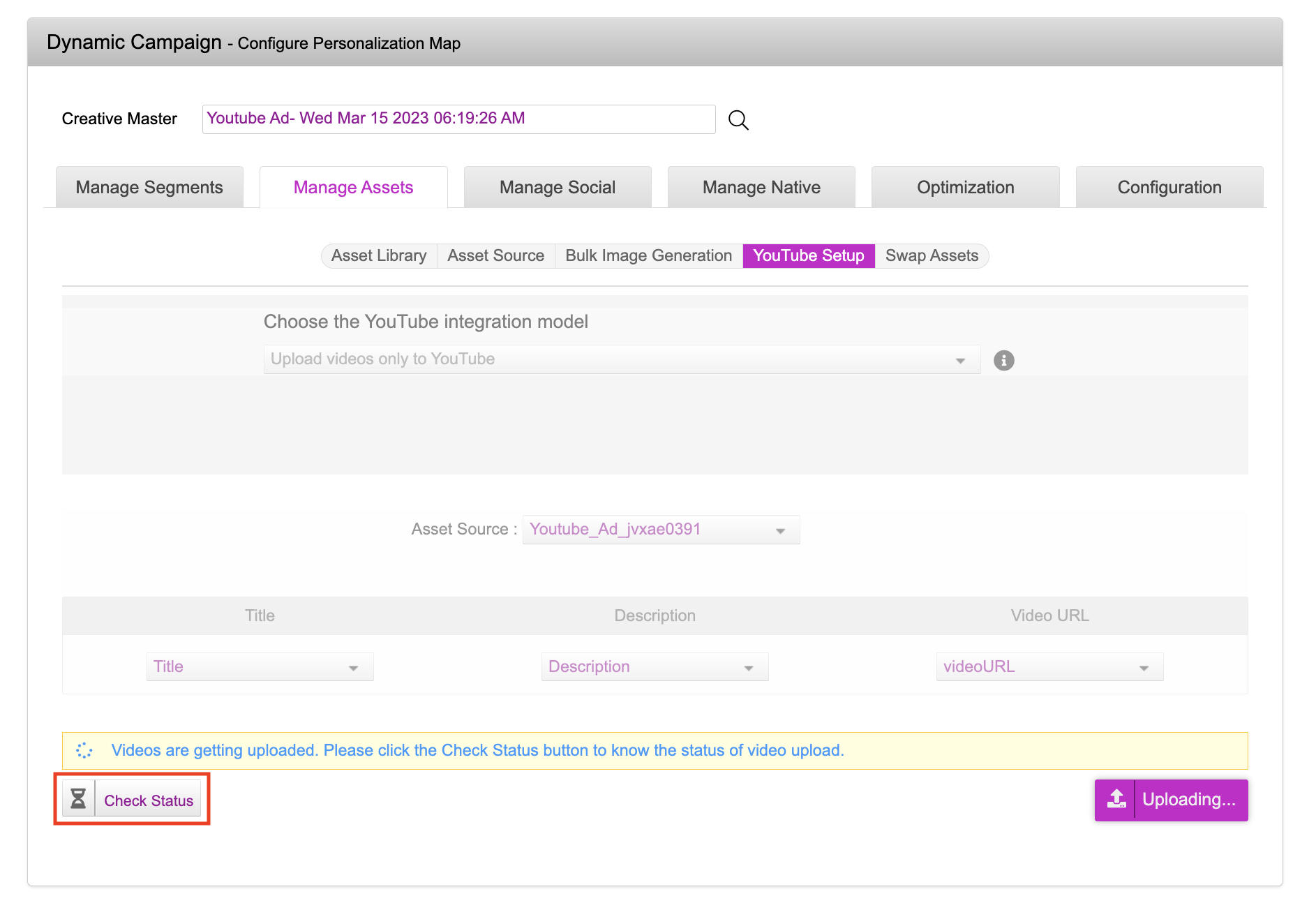Screen dimensions: 1316x903
Task: Select the Optimization tab
Action: click(965, 187)
